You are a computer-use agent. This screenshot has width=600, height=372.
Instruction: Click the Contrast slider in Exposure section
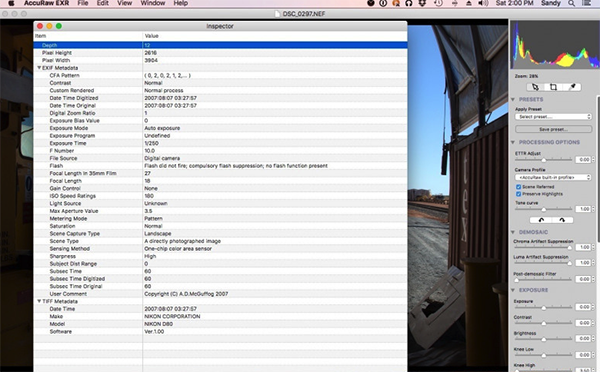(x=543, y=323)
